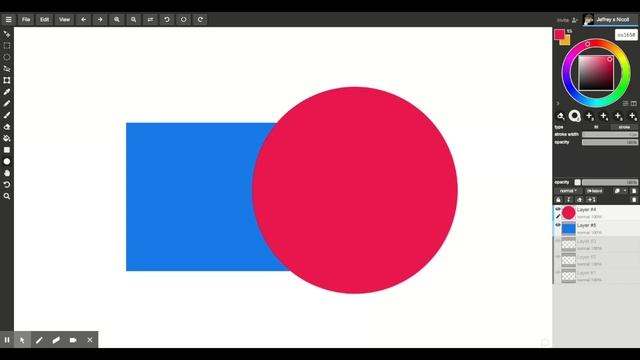Screen dimensions: 640x360
Task: Switch to the color sliders view icon
Action: (626, 104)
